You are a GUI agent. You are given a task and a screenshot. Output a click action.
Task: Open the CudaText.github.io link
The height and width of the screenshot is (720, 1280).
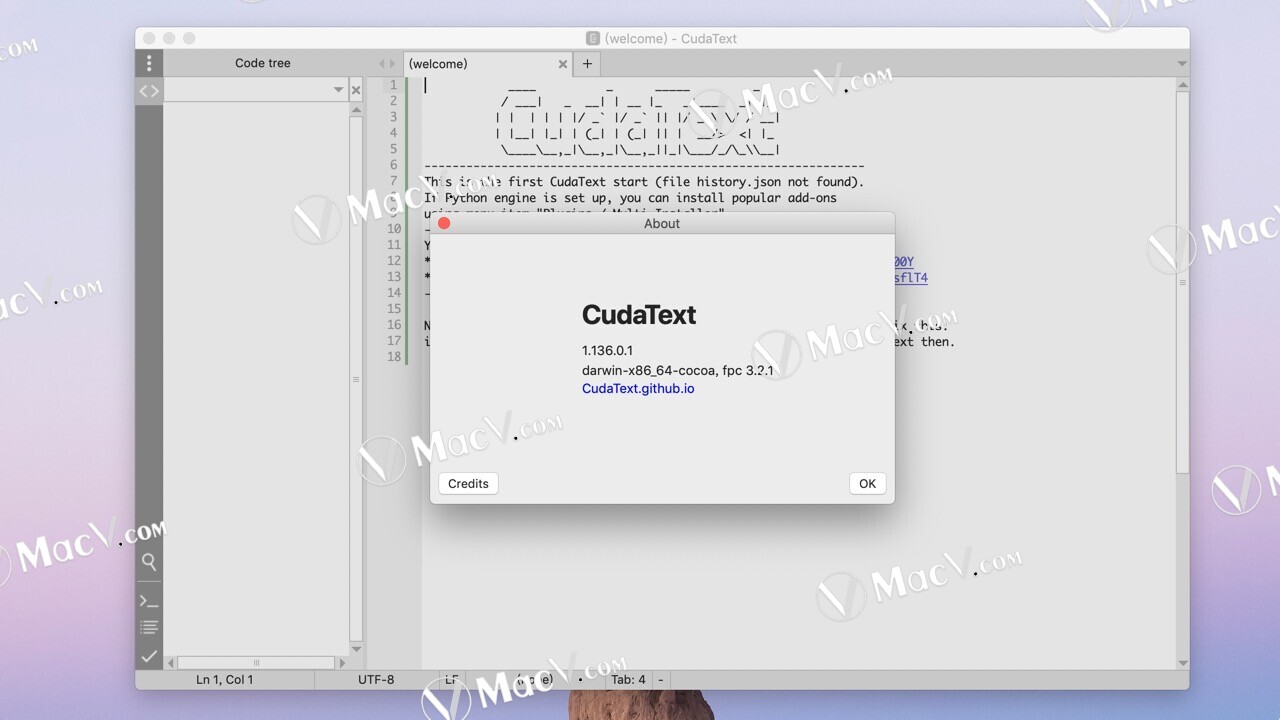tap(638, 389)
